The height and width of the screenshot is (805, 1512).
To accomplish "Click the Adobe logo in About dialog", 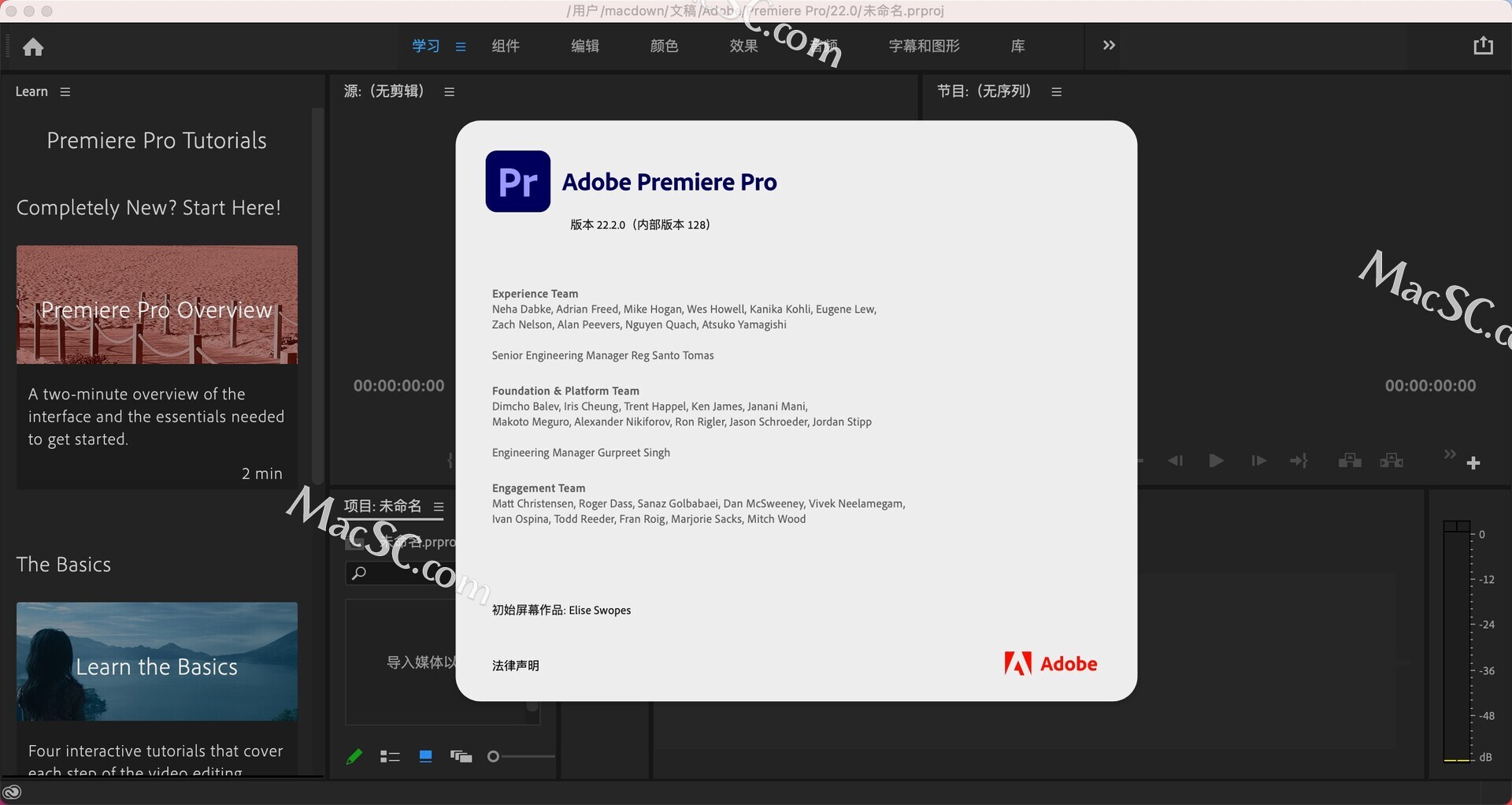I will (1051, 664).
